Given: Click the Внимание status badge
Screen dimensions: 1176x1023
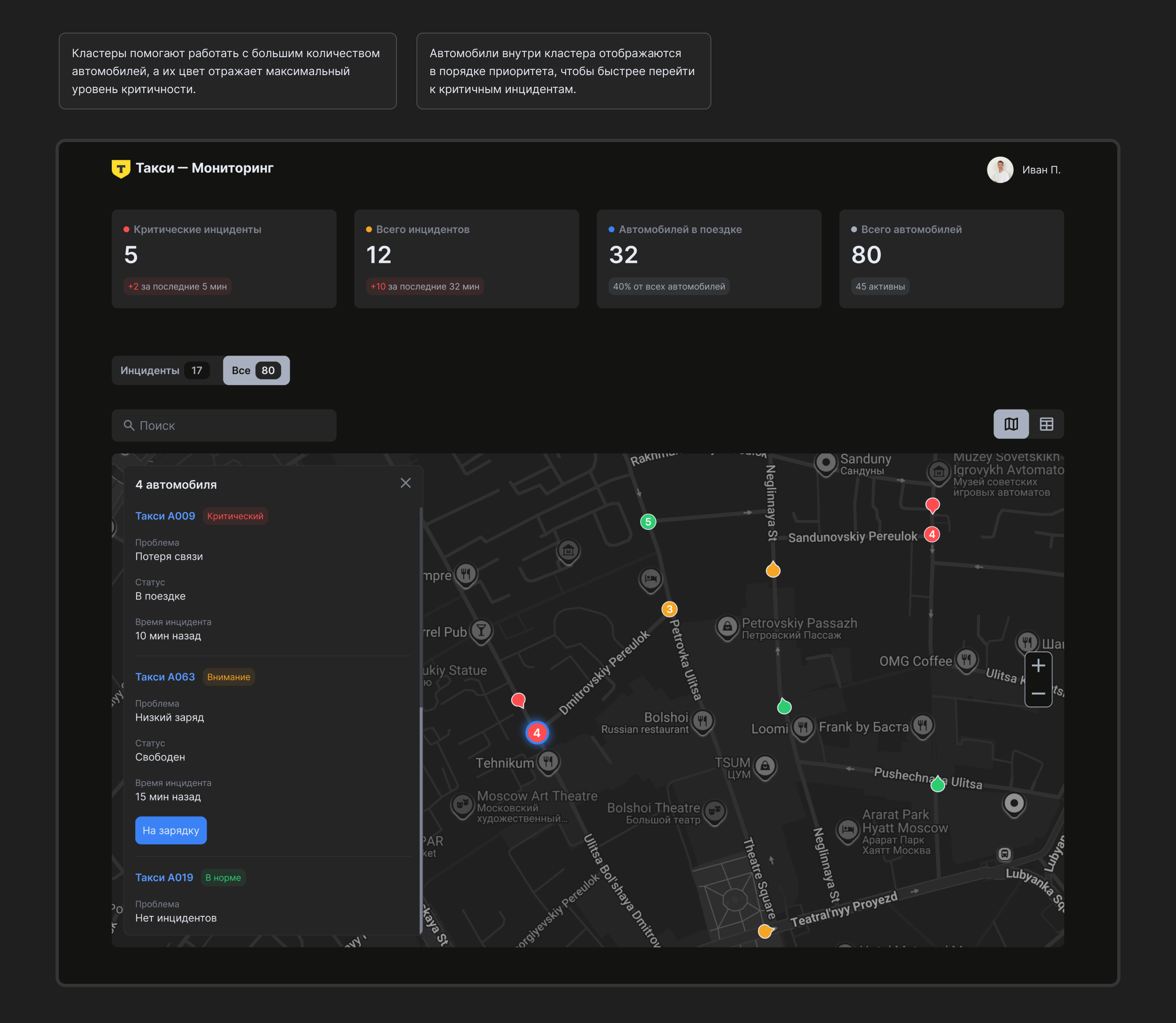Looking at the screenshot, I should click(x=228, y=677).
